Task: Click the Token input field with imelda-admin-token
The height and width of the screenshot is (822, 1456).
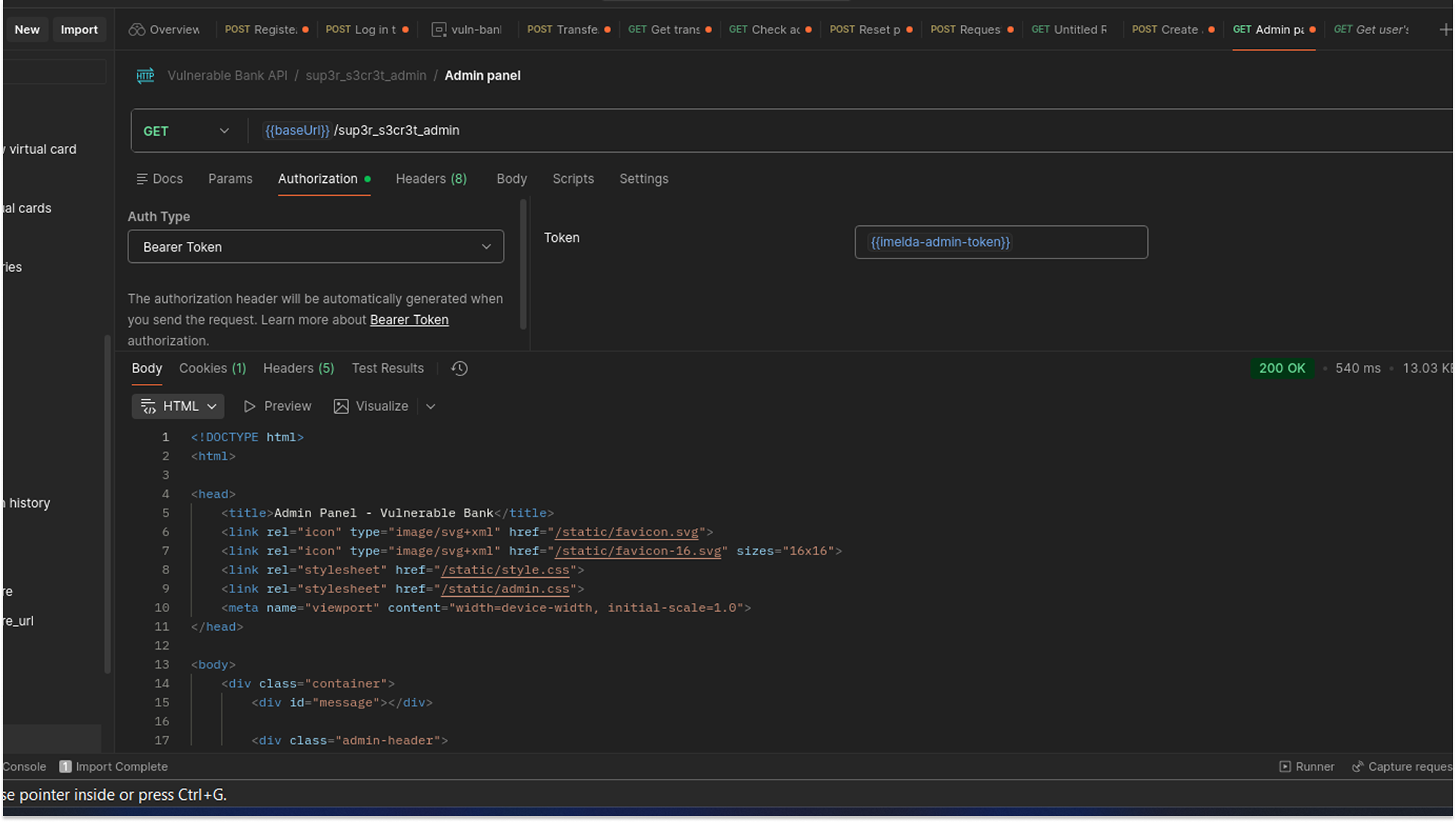Action: pyautogui.click(x=1001, y=242)
